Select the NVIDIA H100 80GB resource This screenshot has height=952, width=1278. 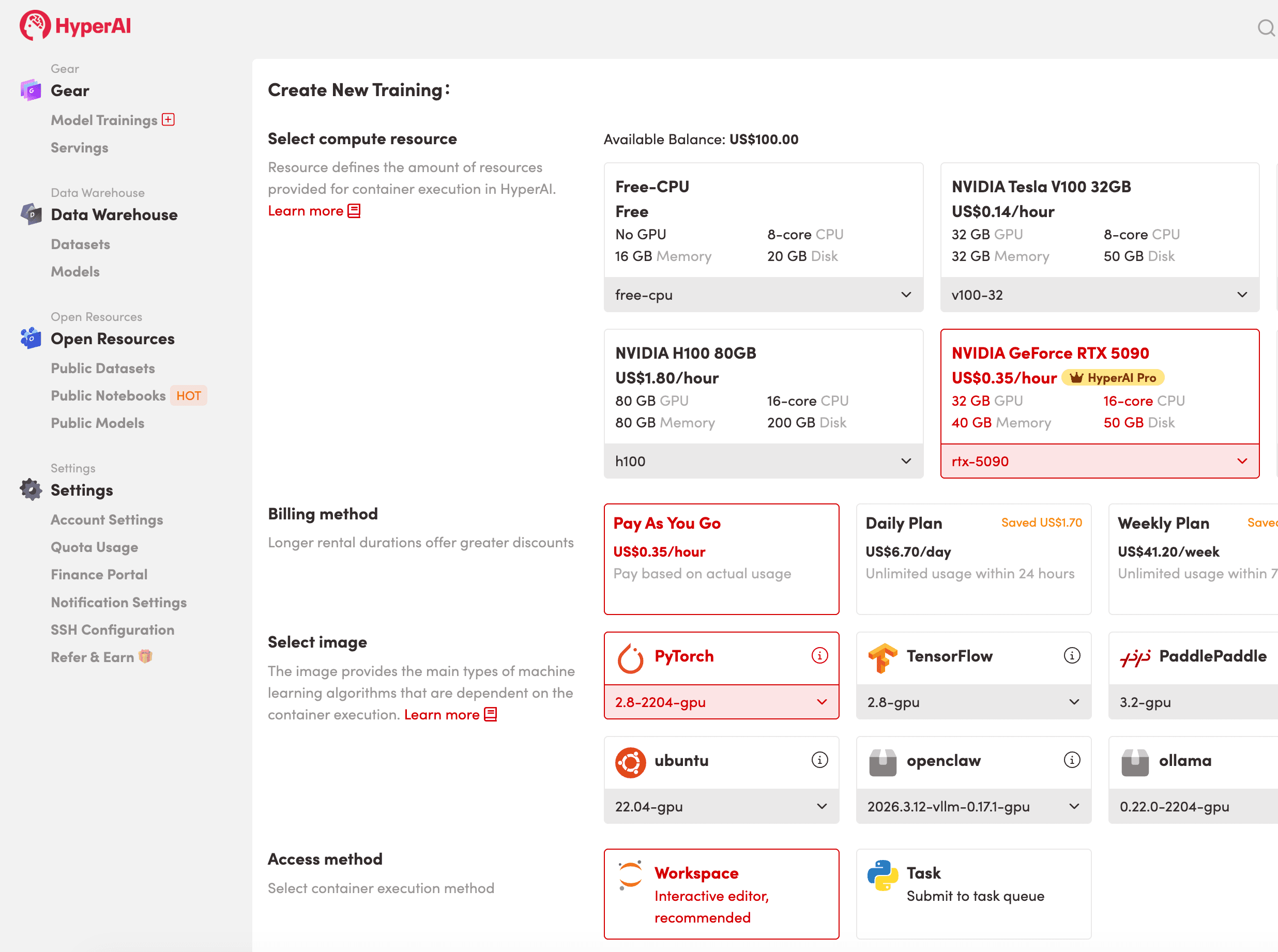click(763, 387)
